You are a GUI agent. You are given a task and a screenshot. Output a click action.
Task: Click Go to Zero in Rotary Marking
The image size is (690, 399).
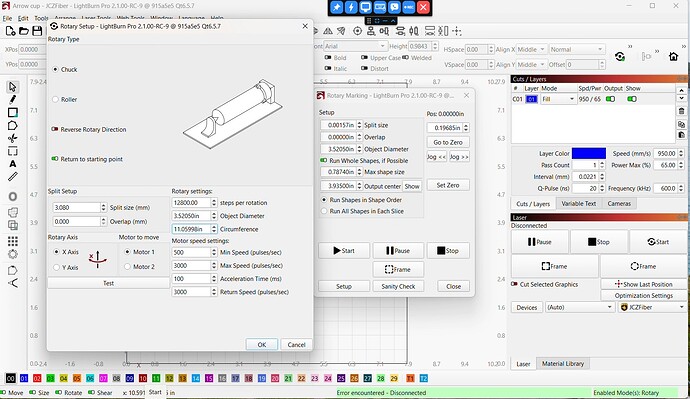(x=448, y=143)
